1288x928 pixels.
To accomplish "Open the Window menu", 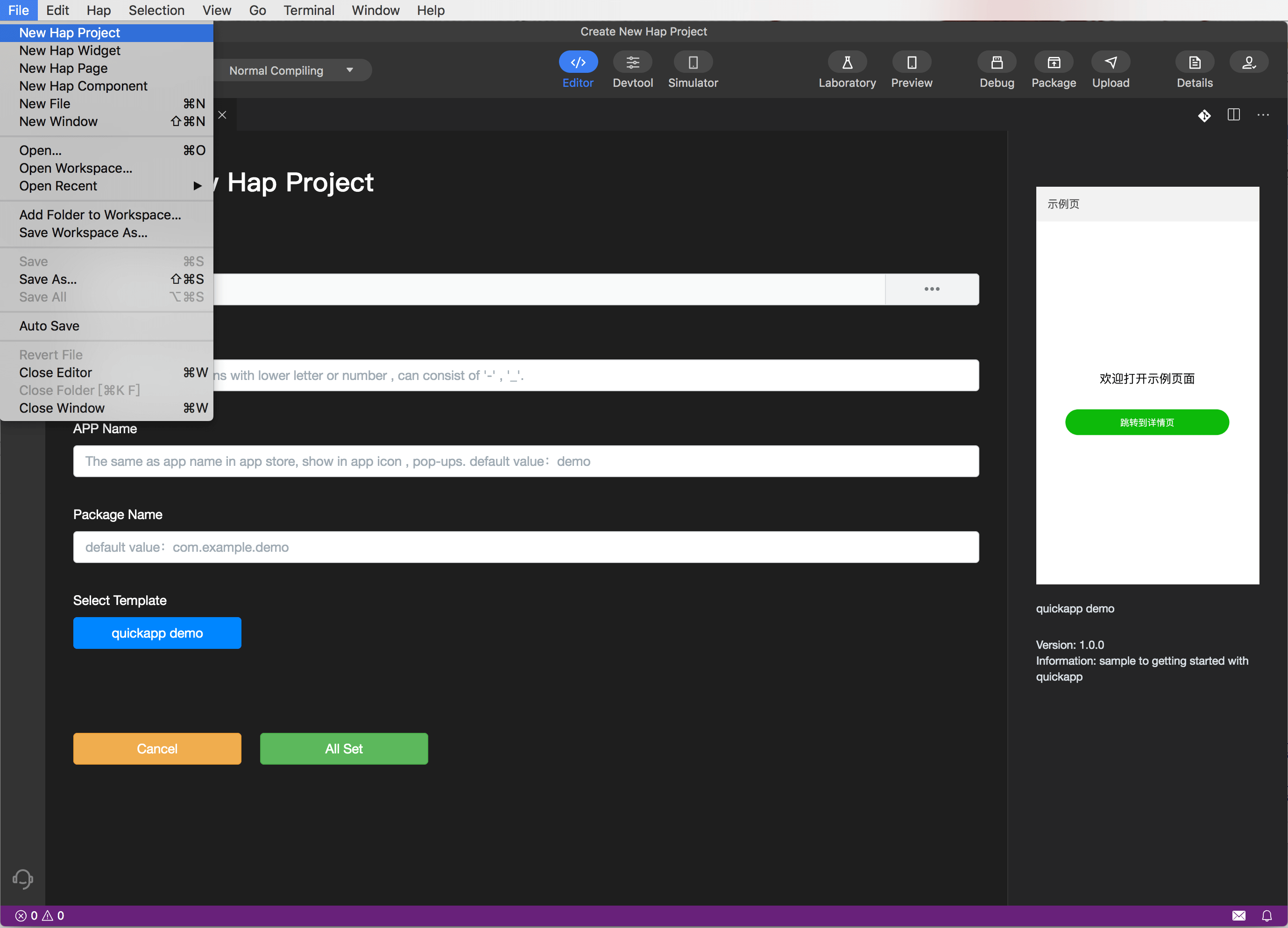I will (375, 10).
